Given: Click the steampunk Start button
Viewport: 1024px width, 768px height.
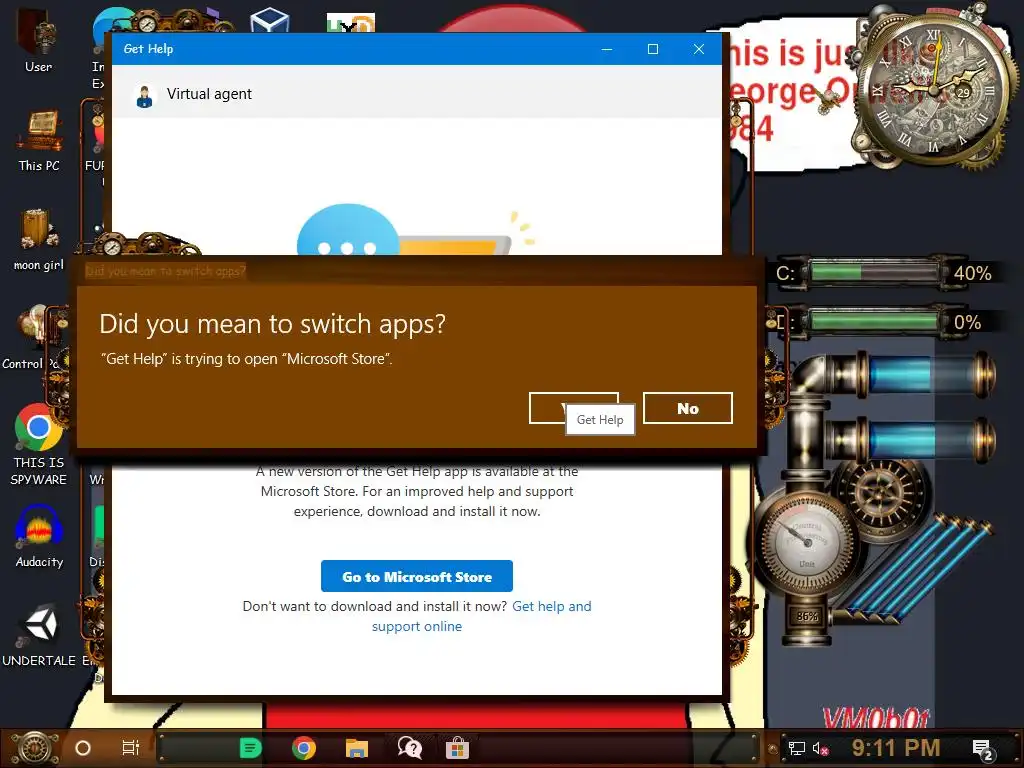Looking at the screenshot, I should point(35,748).
